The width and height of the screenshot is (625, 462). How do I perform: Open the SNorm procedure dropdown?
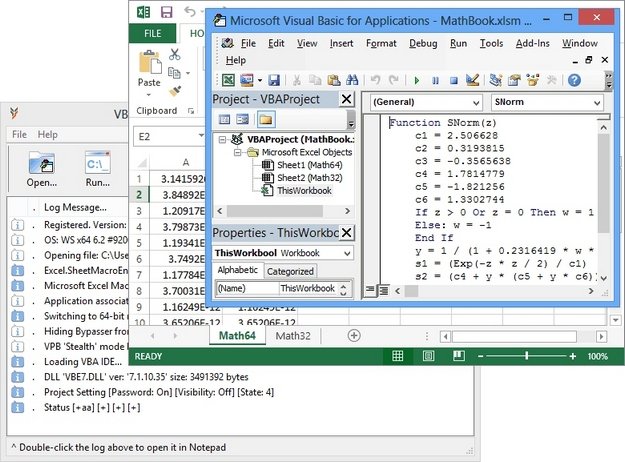[597, 102]
